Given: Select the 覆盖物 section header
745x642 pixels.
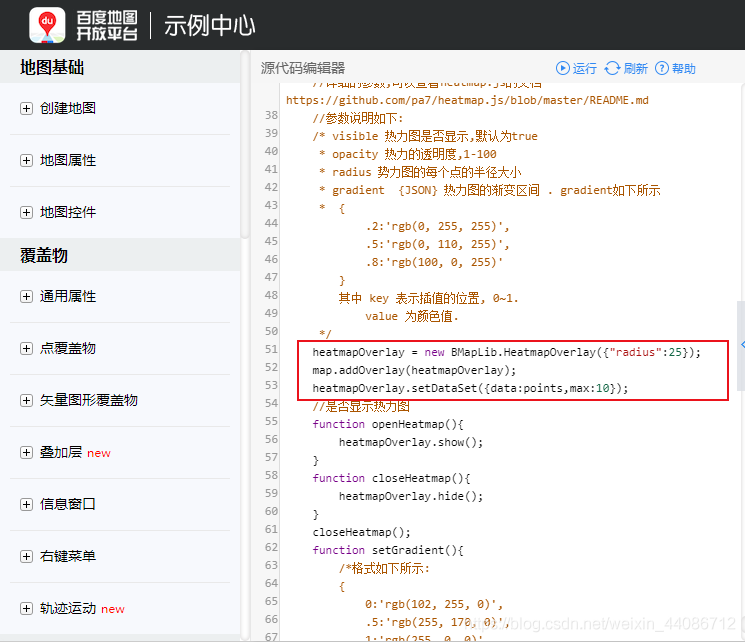Looking at the screenshot, I should pos(120,255).
